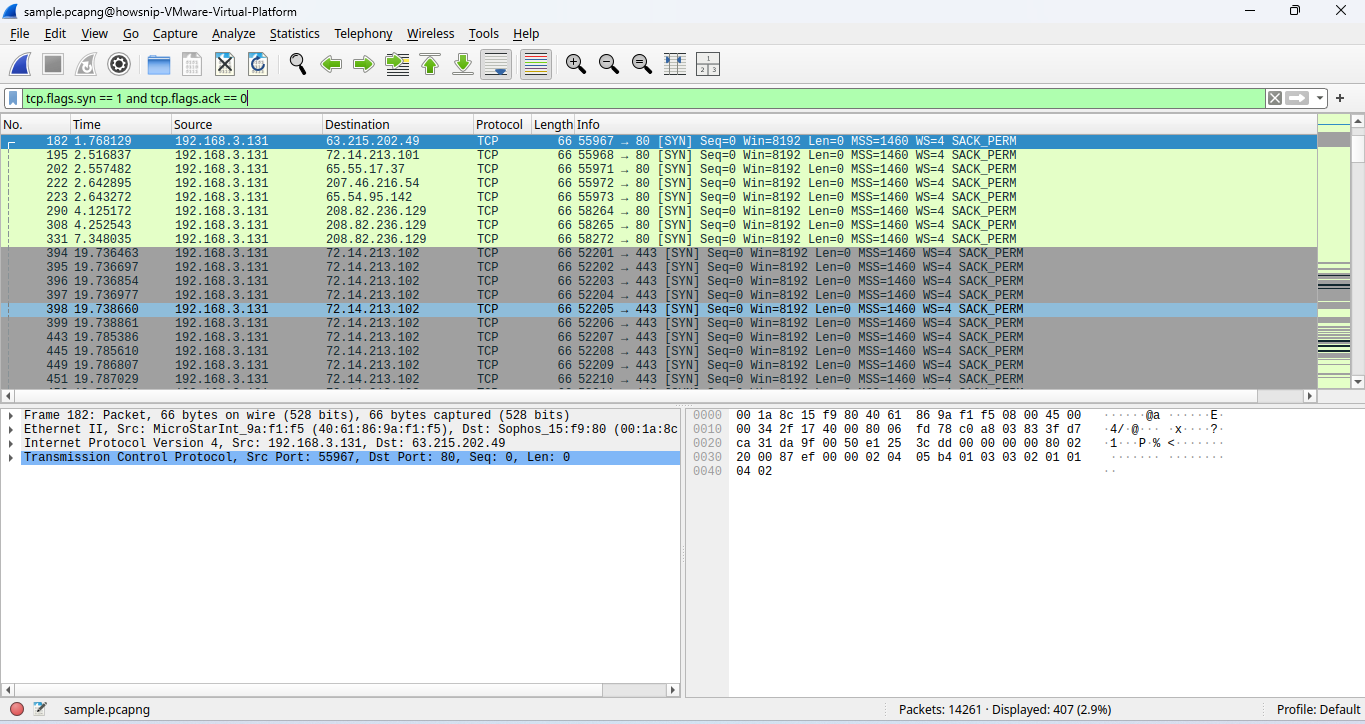1365x724 pixels.
Task: Go back in packet history
Action: point(331,64)
